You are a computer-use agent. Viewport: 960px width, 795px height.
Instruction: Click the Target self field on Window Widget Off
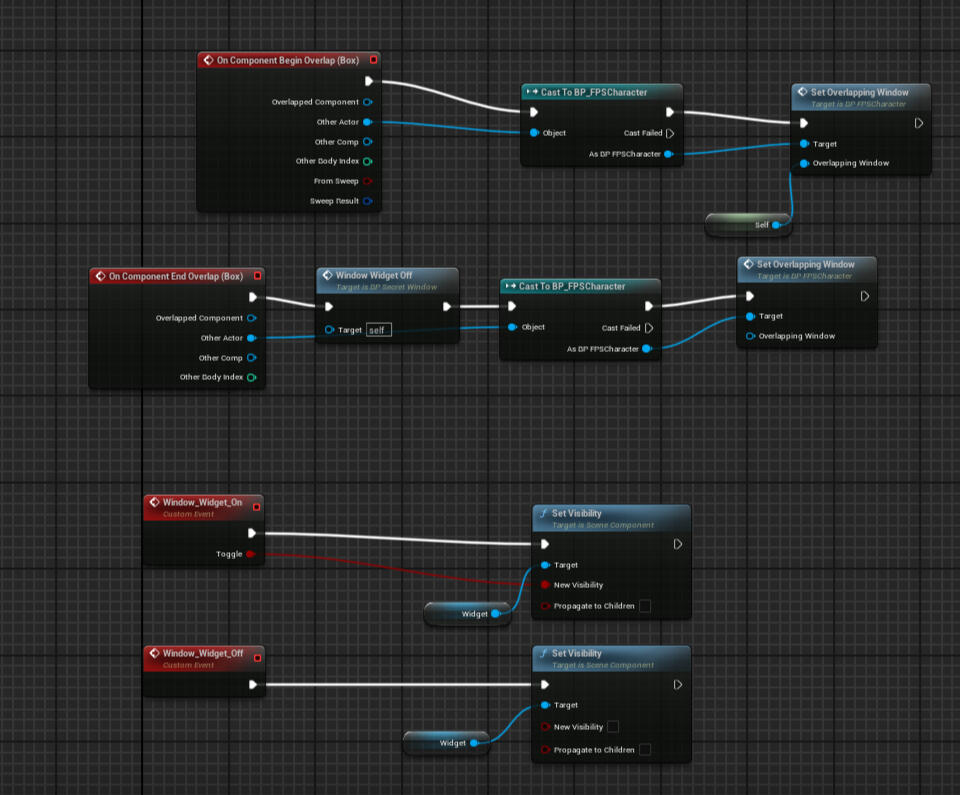pos(377,330)
